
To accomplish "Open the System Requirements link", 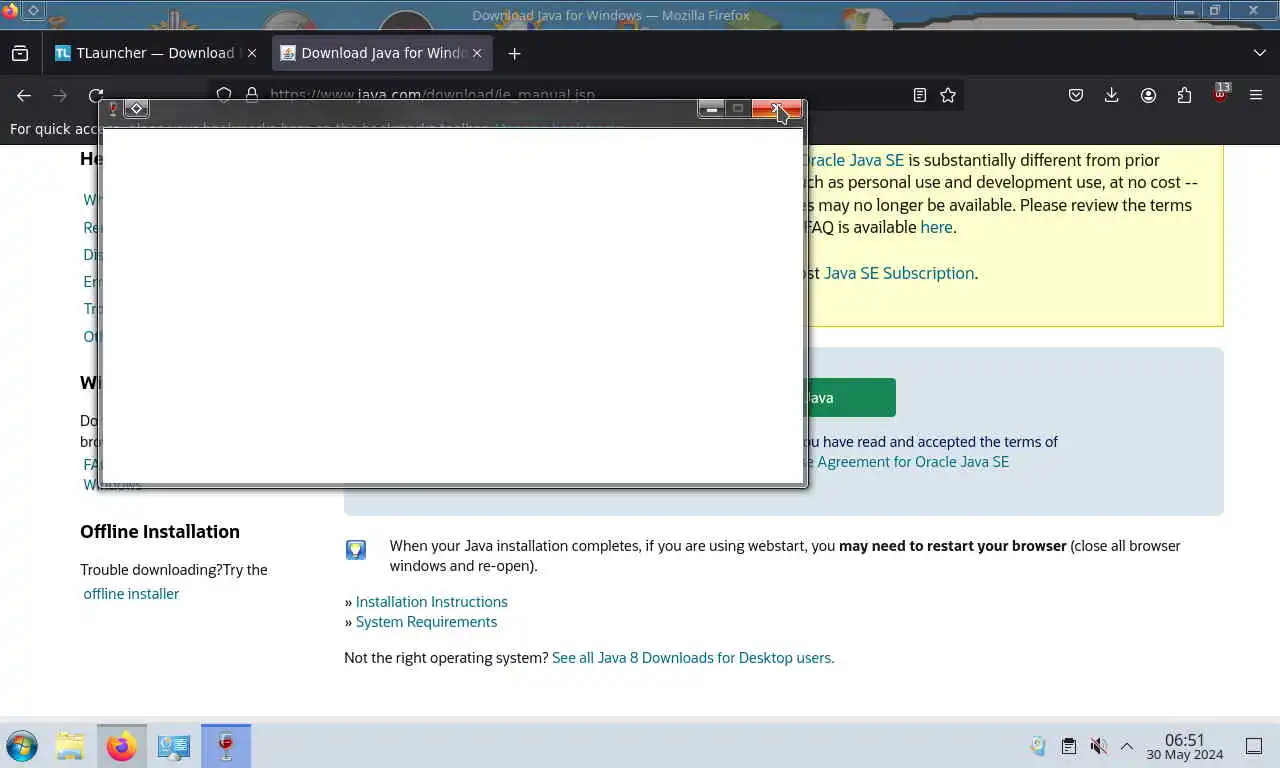I will click(x=426, y=622).
